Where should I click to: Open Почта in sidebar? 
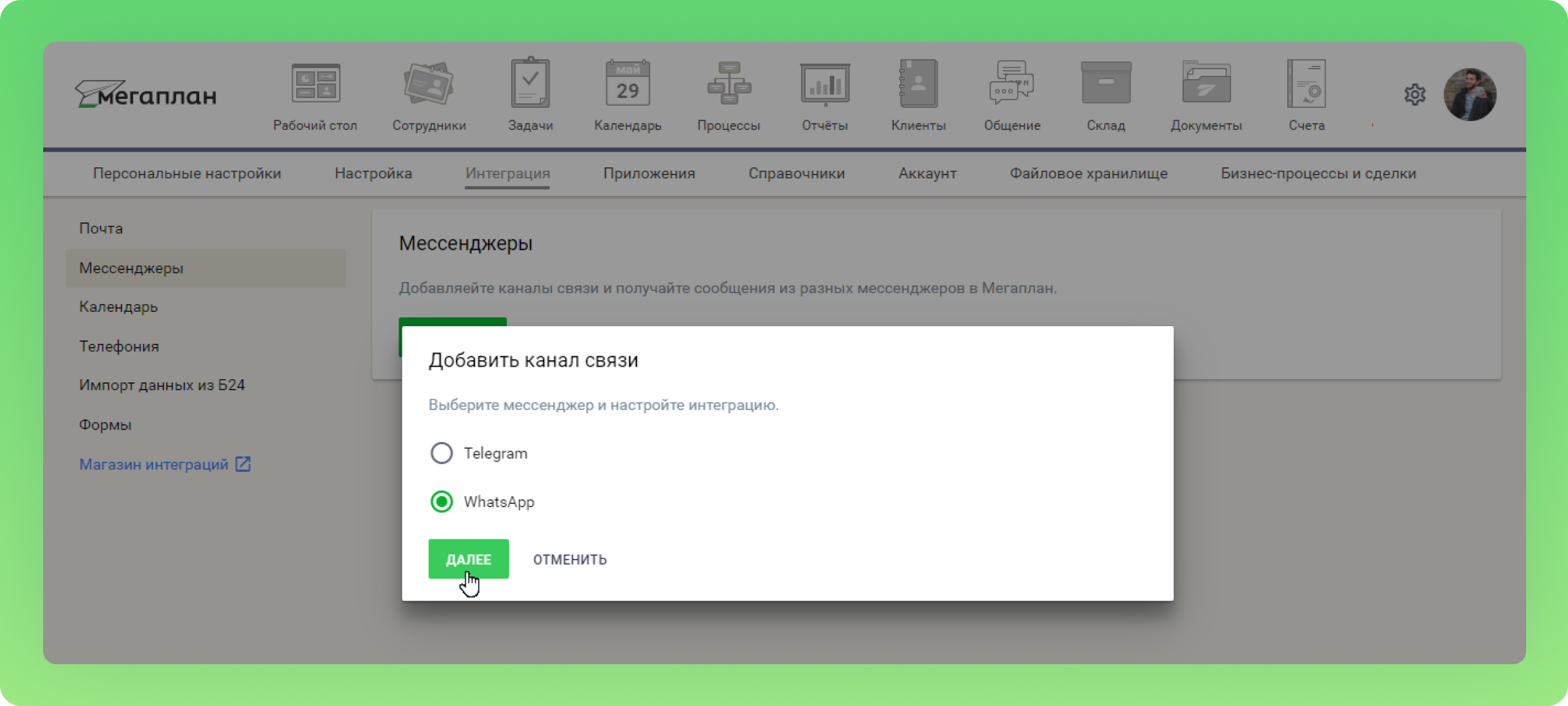206,228
